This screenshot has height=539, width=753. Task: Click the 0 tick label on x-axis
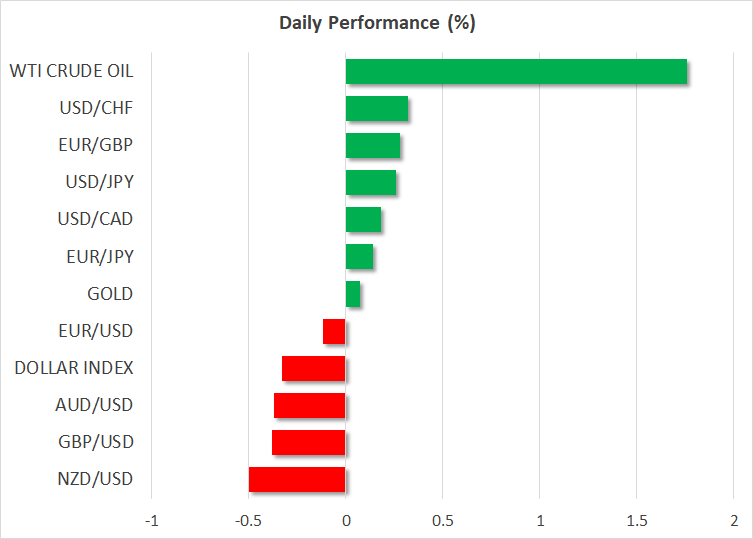coord(346,520)
